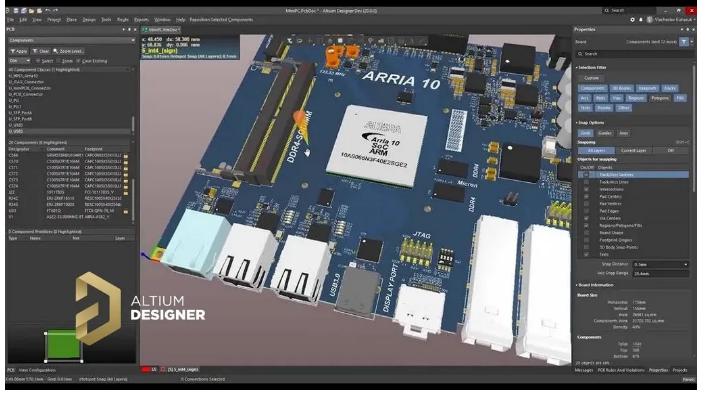Open the Reports menu
The width and height of the screenshot is (710, 393).
(x=141, y=20)
